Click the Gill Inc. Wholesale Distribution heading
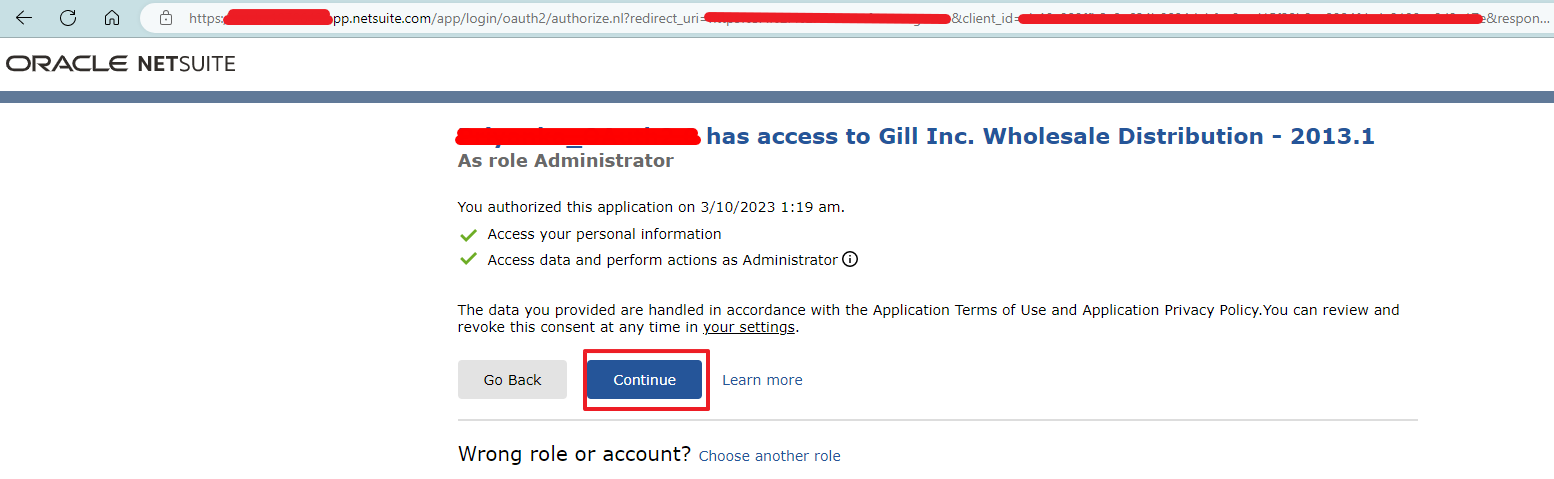Screen dimensions: 1554x479 1040,136
